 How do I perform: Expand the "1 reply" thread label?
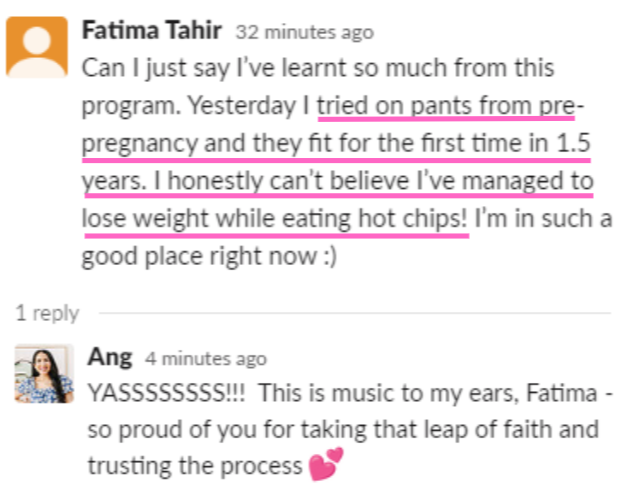pyautogui.click(x=47, y=313)
